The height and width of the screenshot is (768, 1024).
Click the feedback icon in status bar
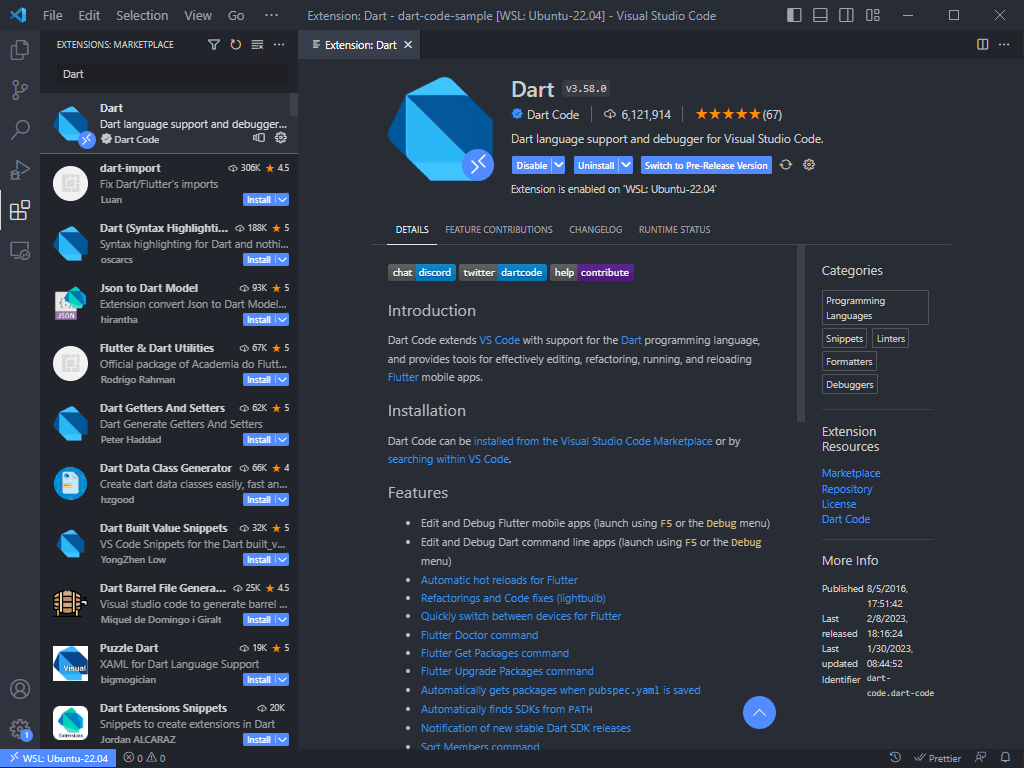point(981,758)
